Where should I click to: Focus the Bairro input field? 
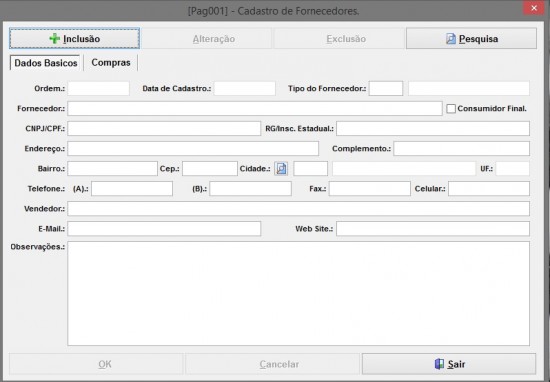113,168
